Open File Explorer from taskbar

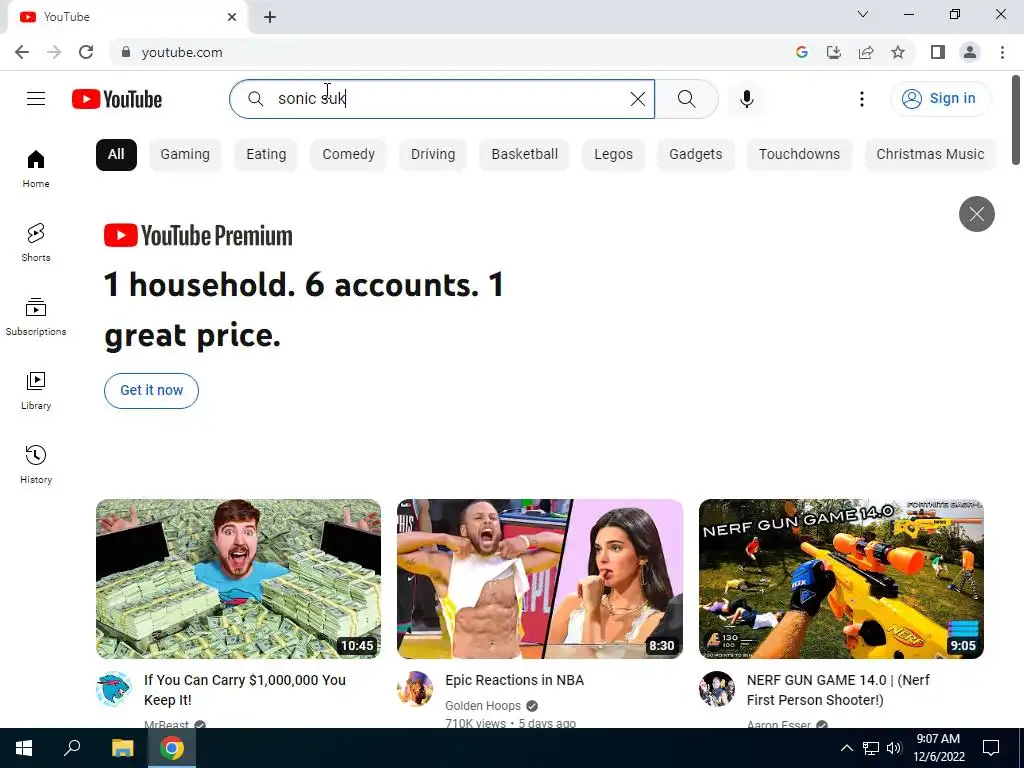[122, 748]
